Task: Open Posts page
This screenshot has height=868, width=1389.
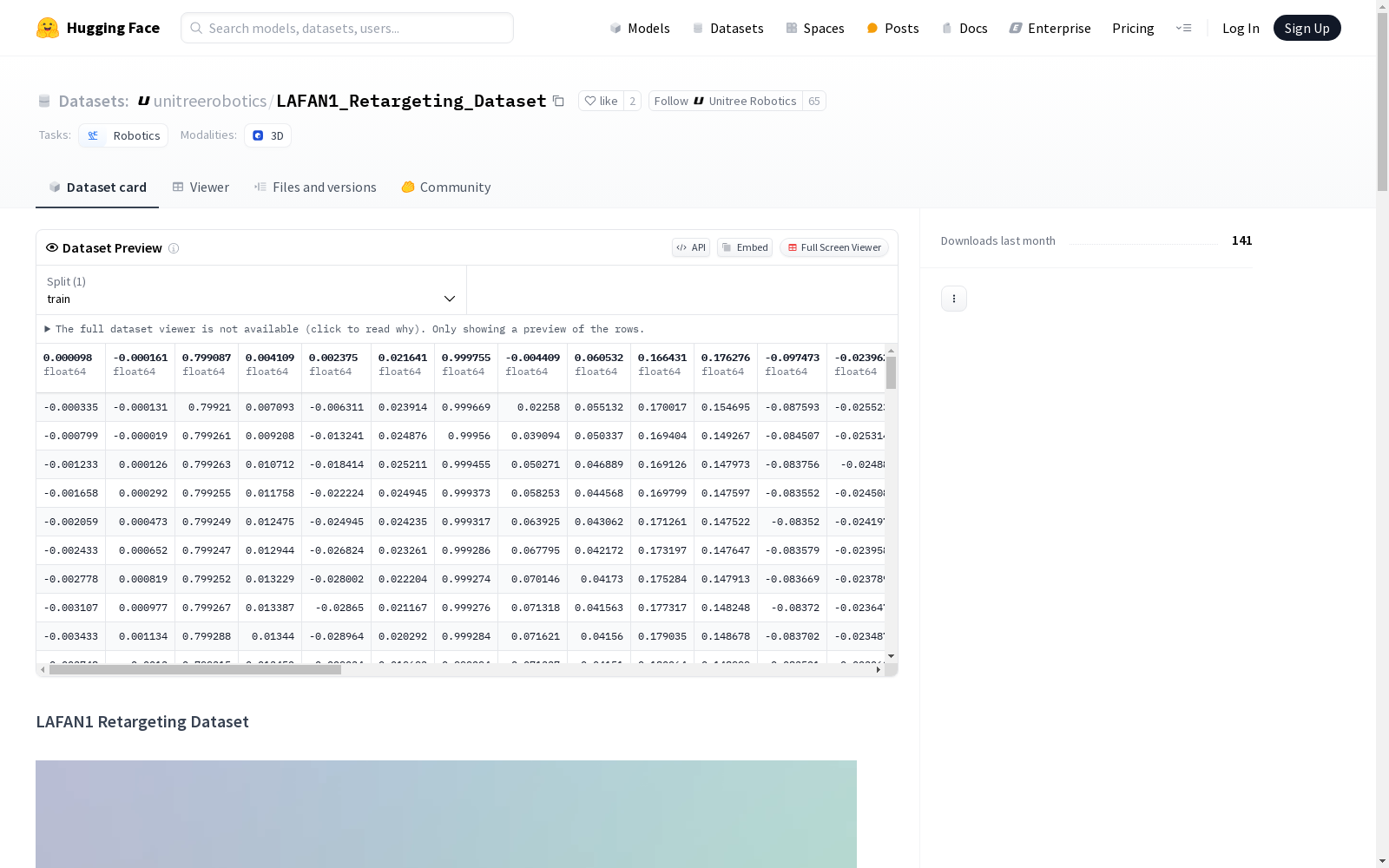Action: tap(892, 28)
